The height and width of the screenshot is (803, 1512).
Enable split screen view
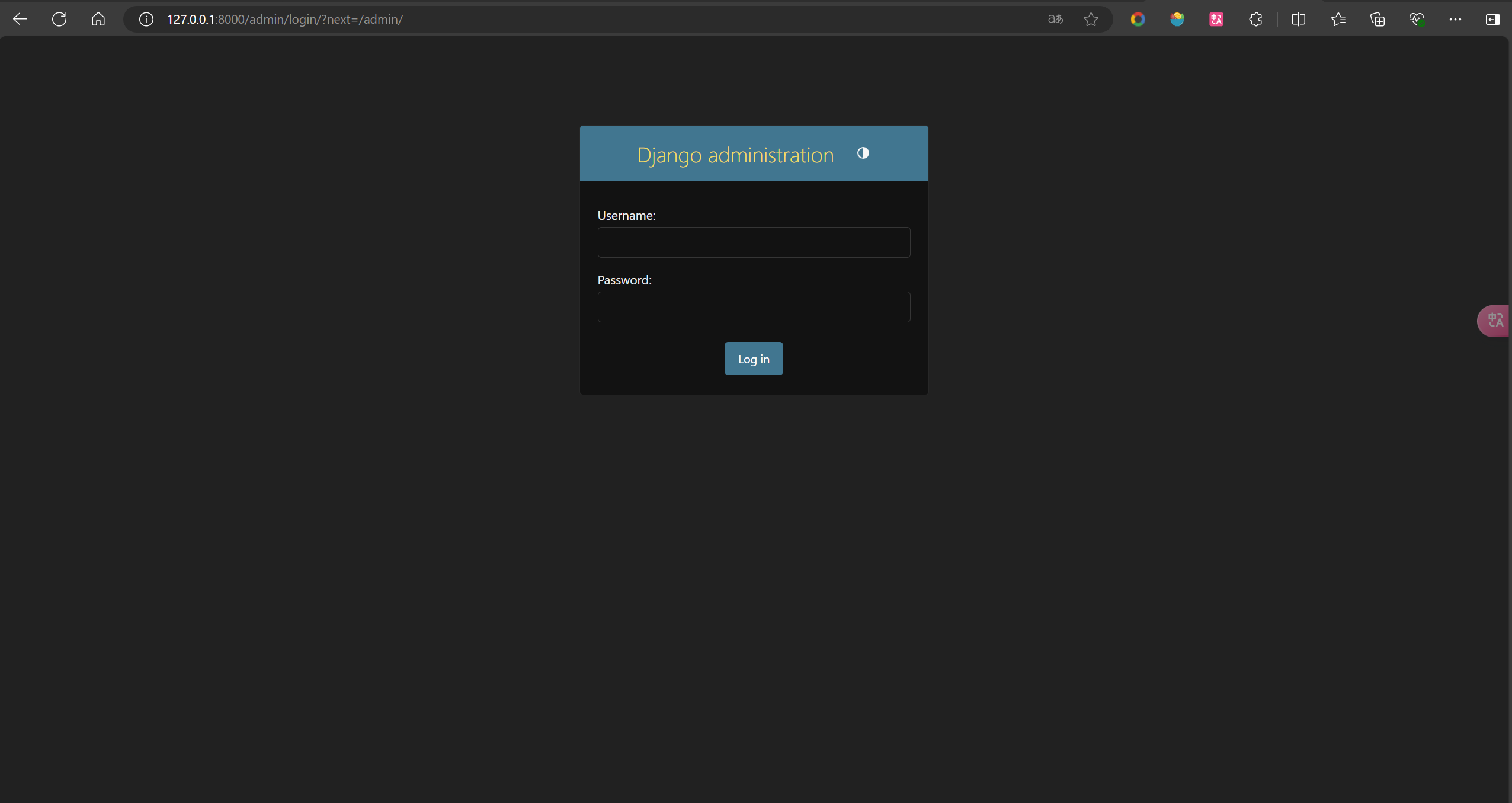1298,20
